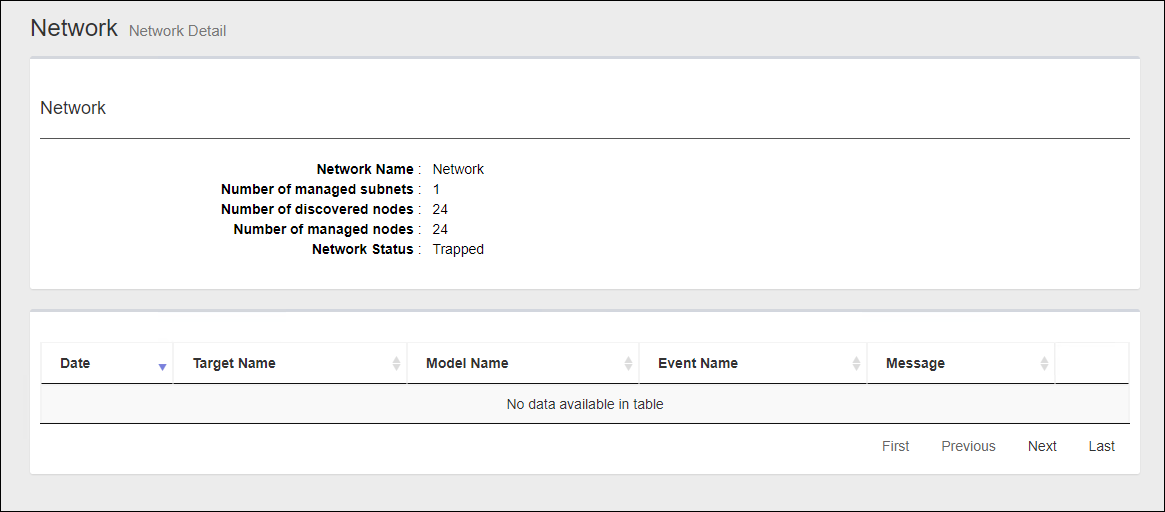
Task: Advance to the Next page
Action: pyautogui.click(x=1042, y=446)
